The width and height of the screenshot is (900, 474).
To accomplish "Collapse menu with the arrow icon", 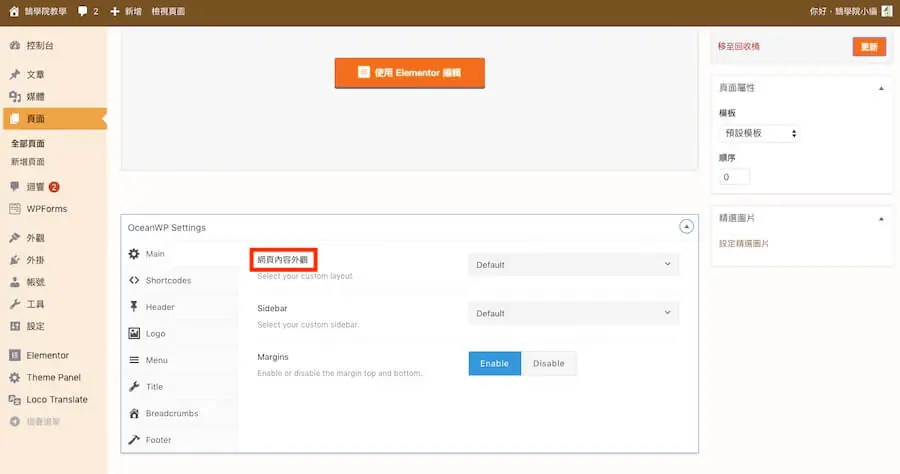I will coord(15,421).
